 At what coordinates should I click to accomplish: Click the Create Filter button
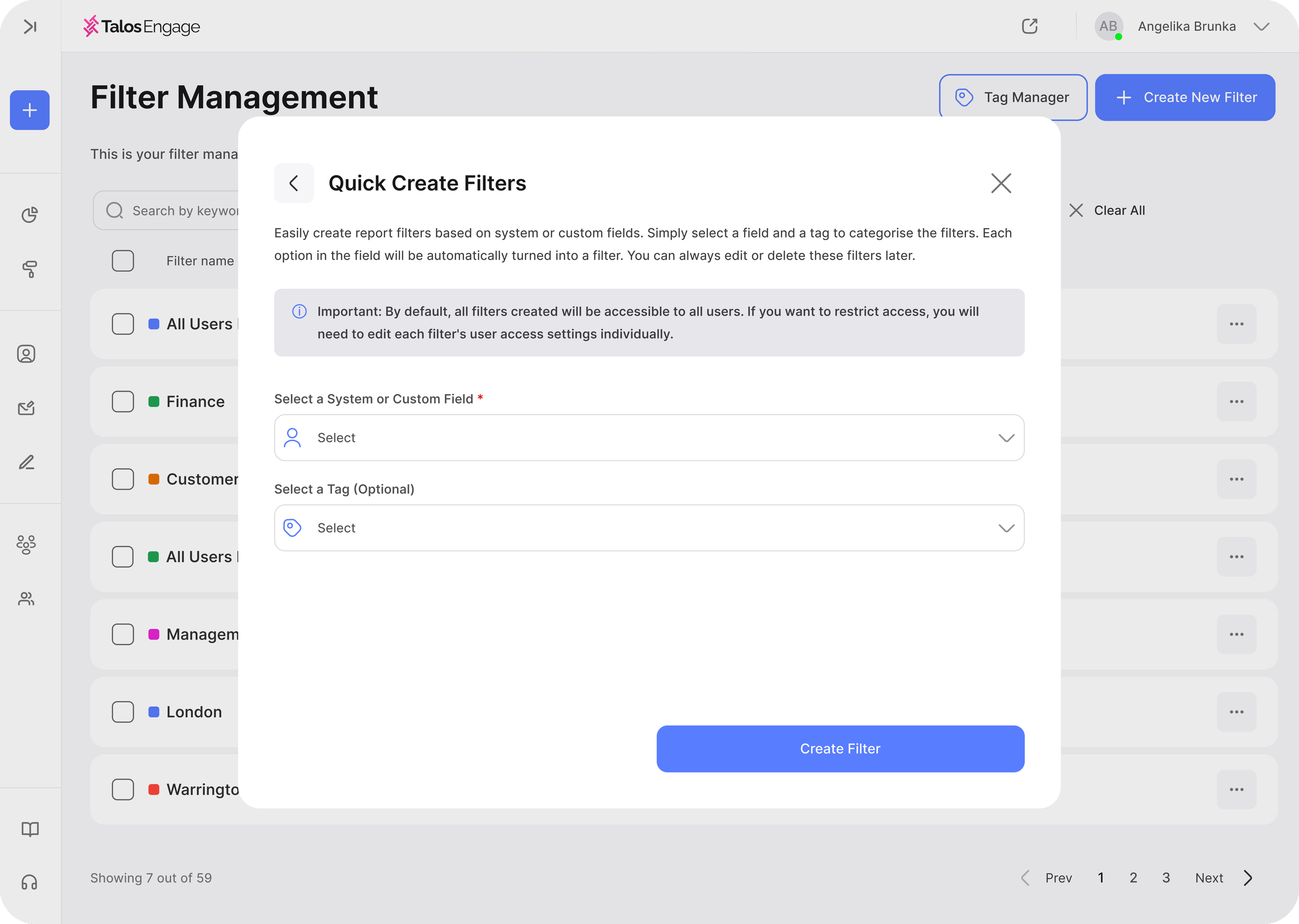pos(840,748)
